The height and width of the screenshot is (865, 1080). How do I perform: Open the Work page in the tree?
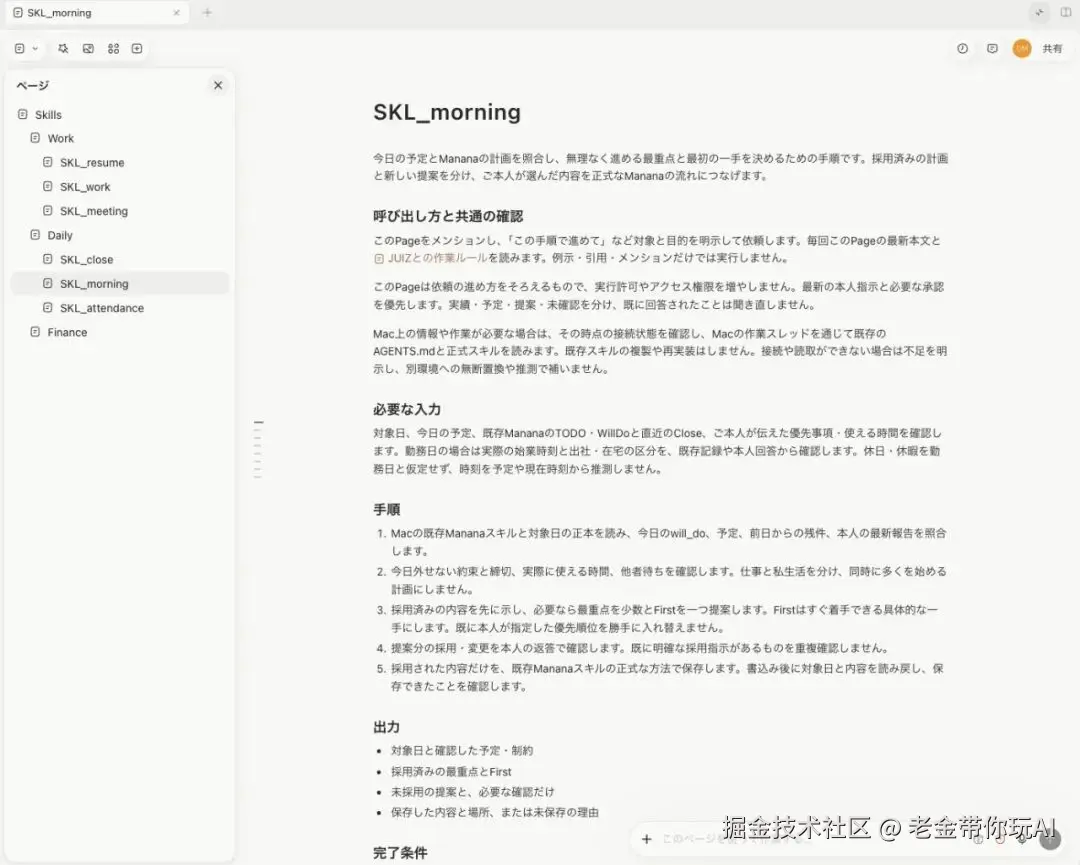tap(61, 138)
